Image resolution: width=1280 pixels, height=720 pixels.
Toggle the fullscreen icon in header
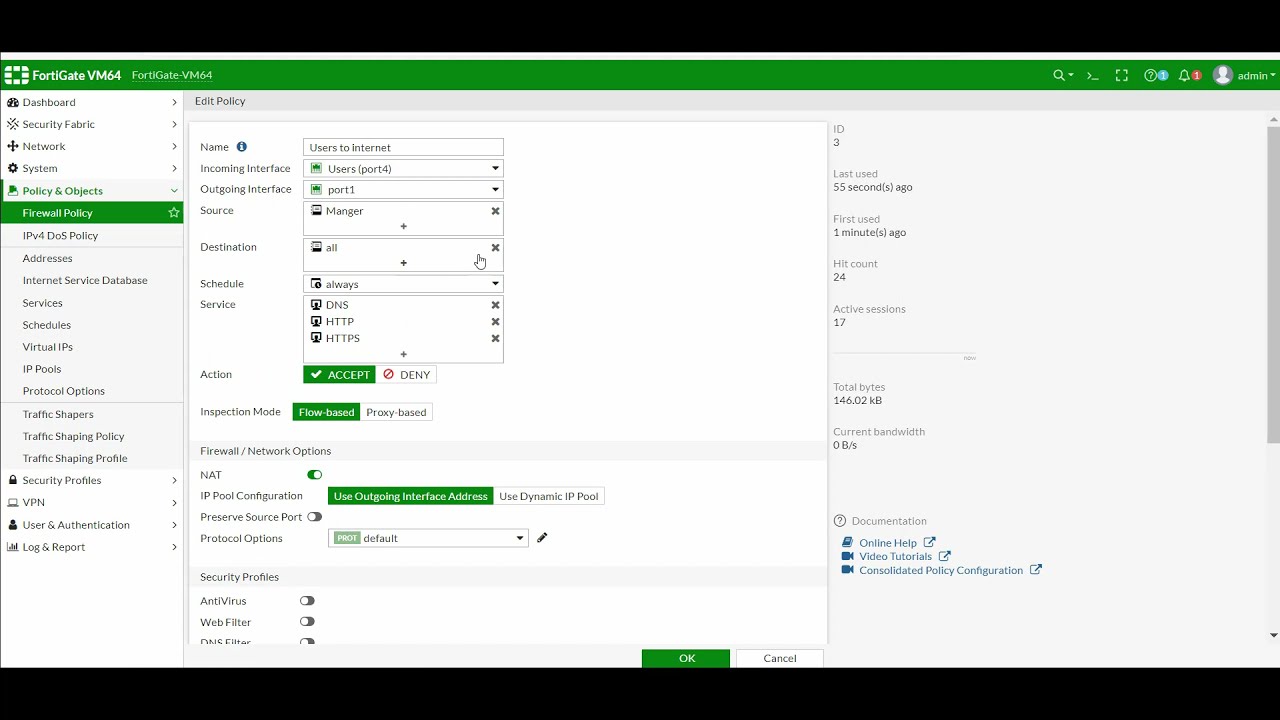pos(1122,75)
